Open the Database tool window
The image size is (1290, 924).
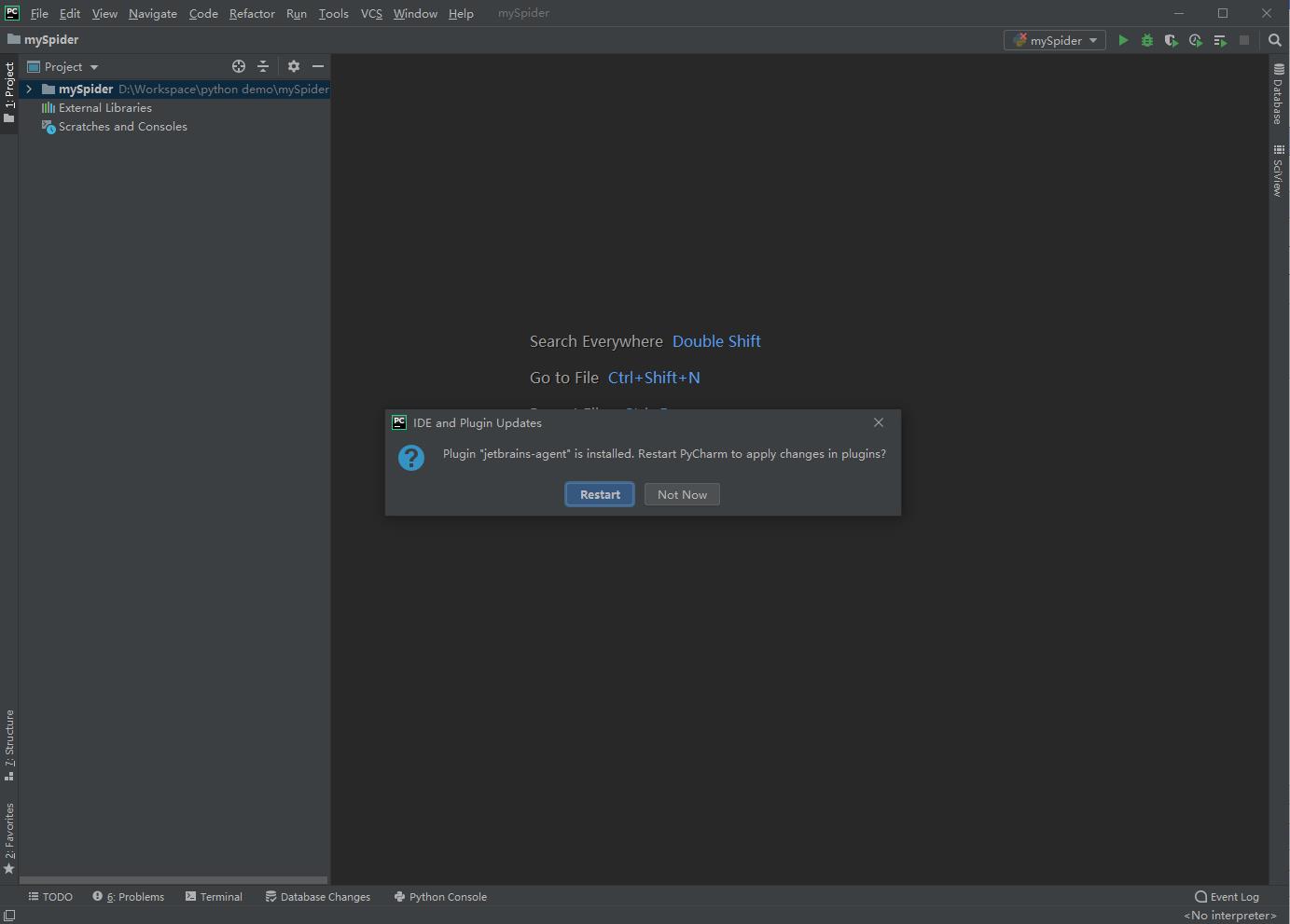click(x=1279, y=94)
